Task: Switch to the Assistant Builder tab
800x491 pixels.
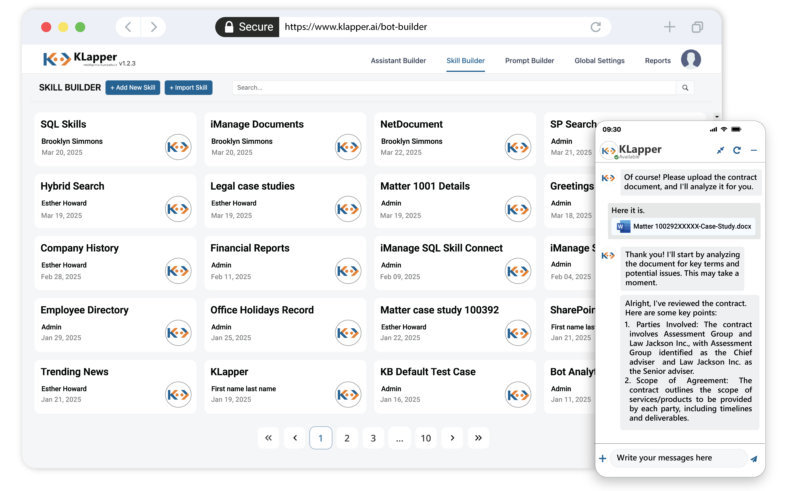Action: 398,60
